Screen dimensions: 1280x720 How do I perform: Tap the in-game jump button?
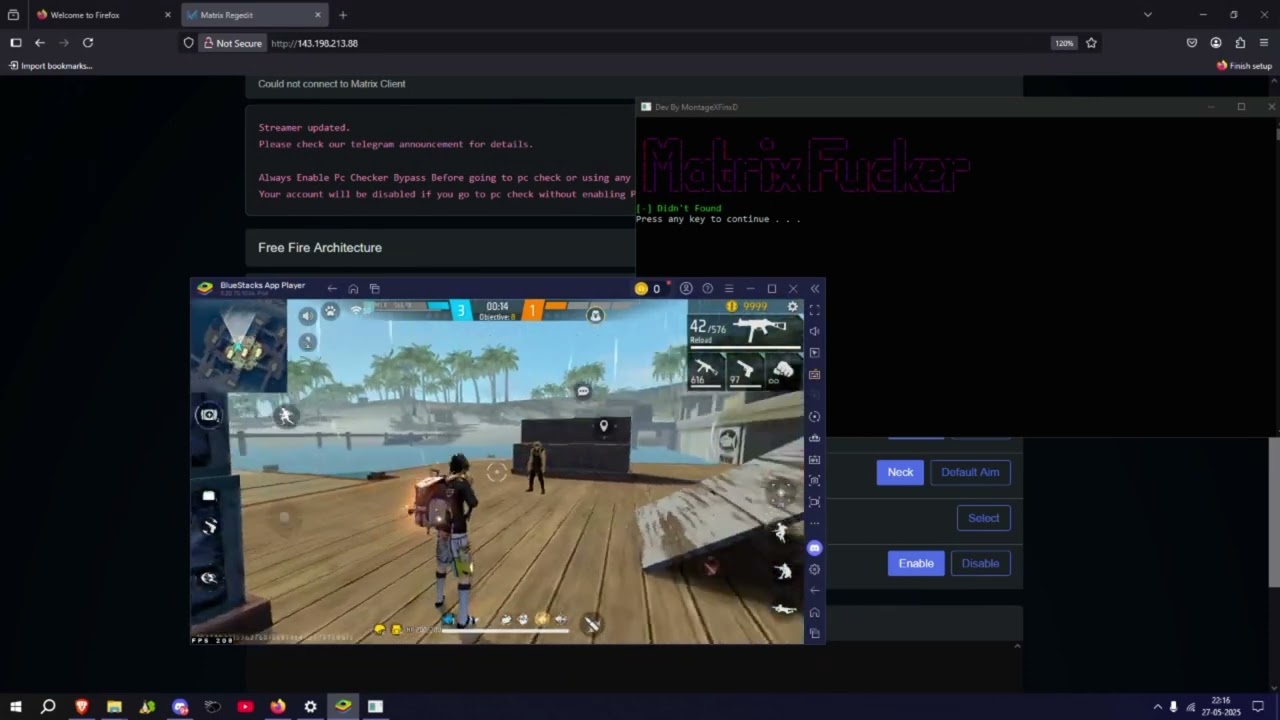[x=781, y=532]
